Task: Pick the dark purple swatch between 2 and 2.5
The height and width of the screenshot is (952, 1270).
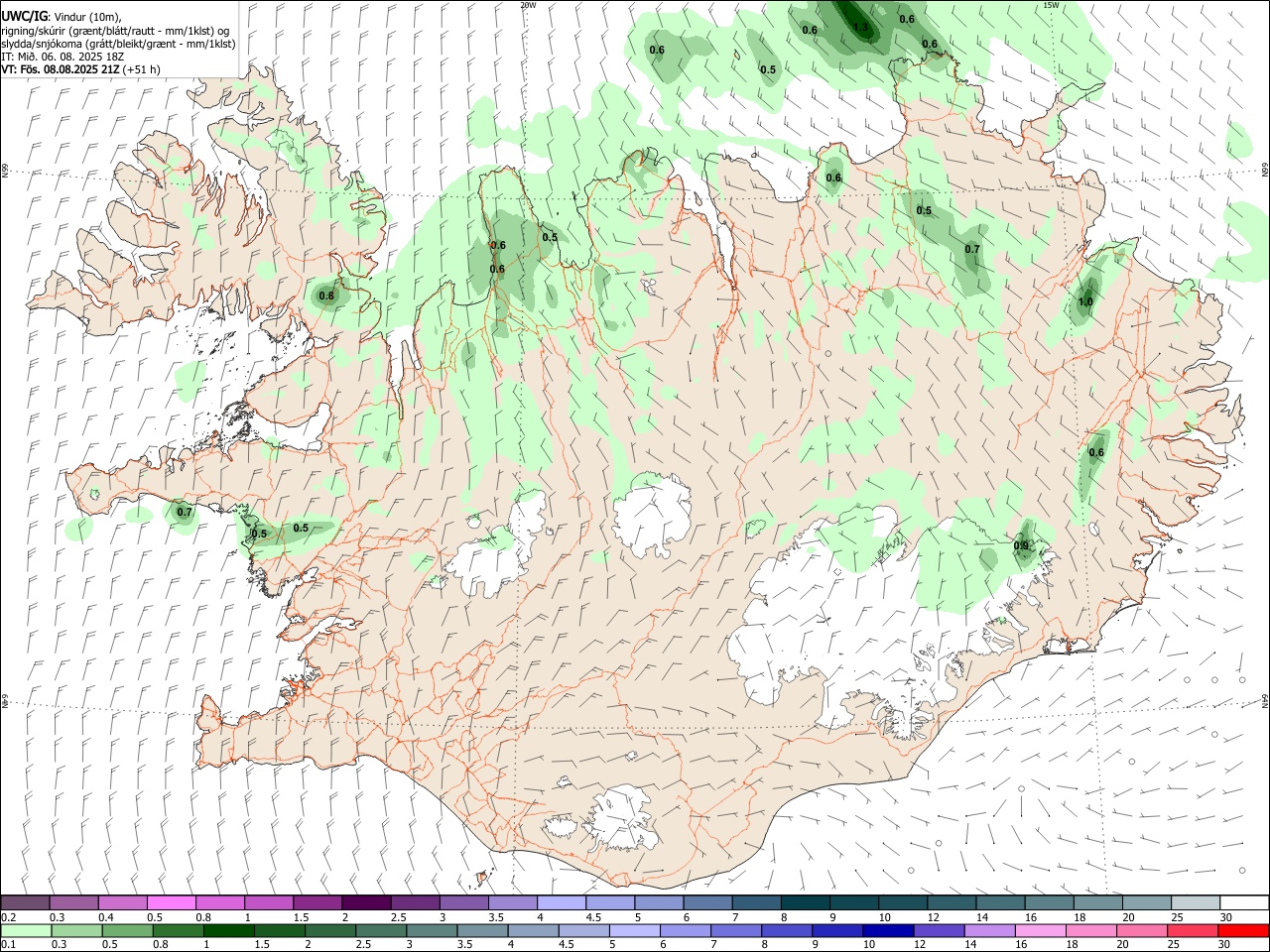Action: (366, 902)
